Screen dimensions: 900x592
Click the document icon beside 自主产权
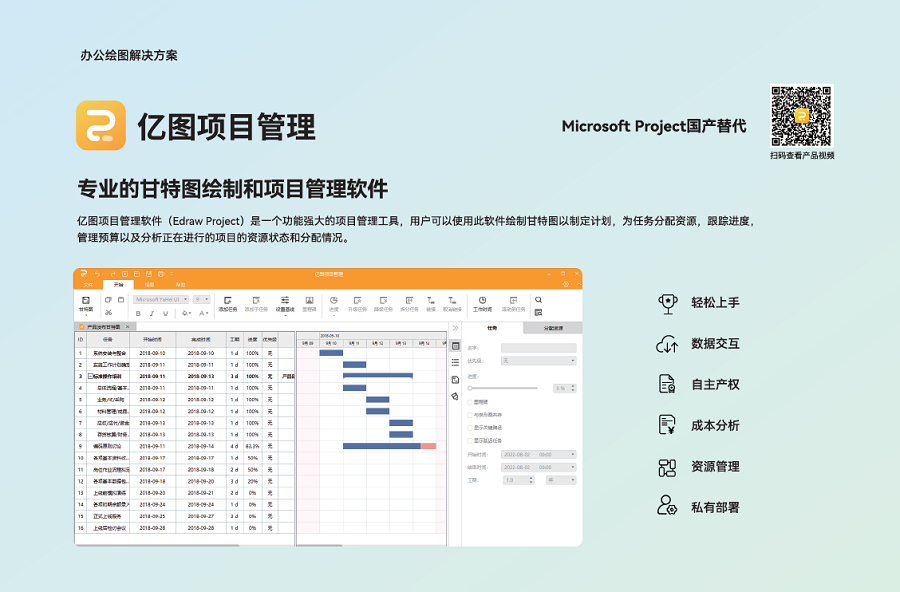[668, 384]
